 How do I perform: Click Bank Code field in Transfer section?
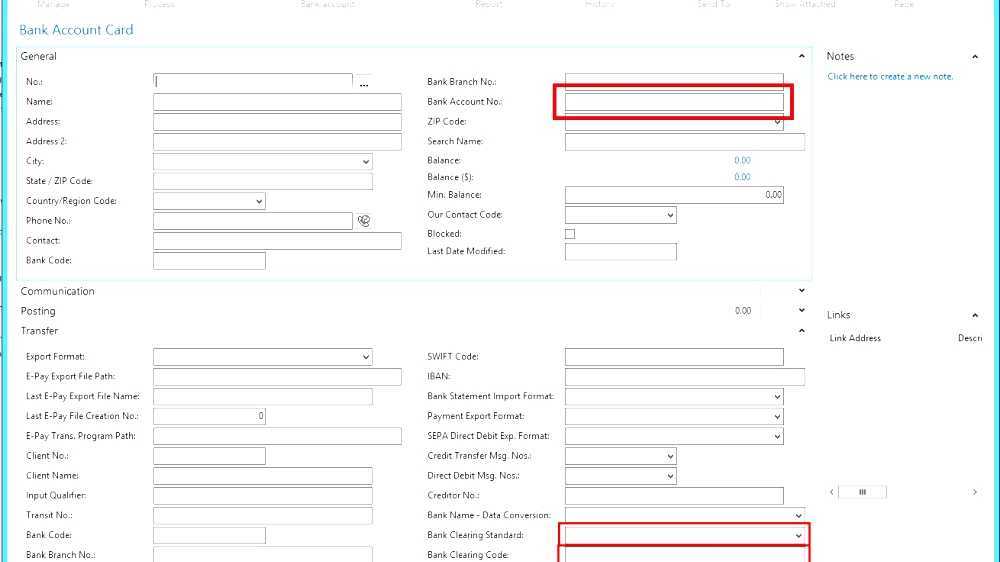pos(209,535)
